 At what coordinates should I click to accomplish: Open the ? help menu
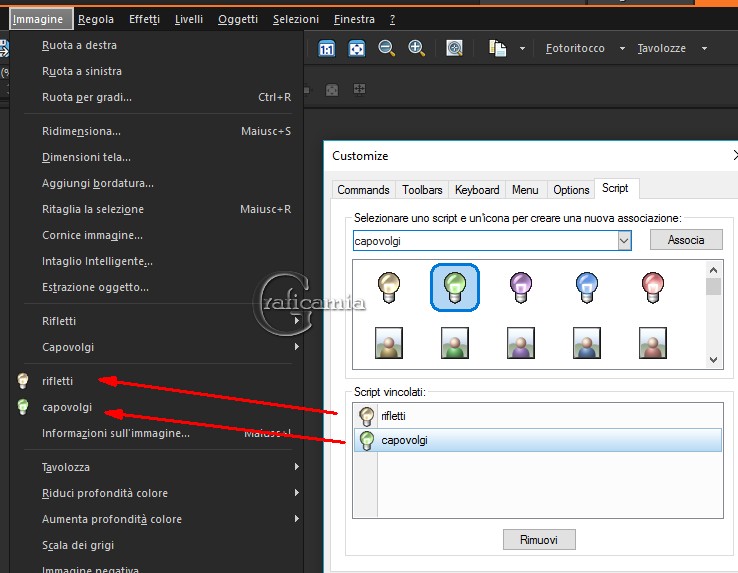pyautogui.click(x=393, y=19)
